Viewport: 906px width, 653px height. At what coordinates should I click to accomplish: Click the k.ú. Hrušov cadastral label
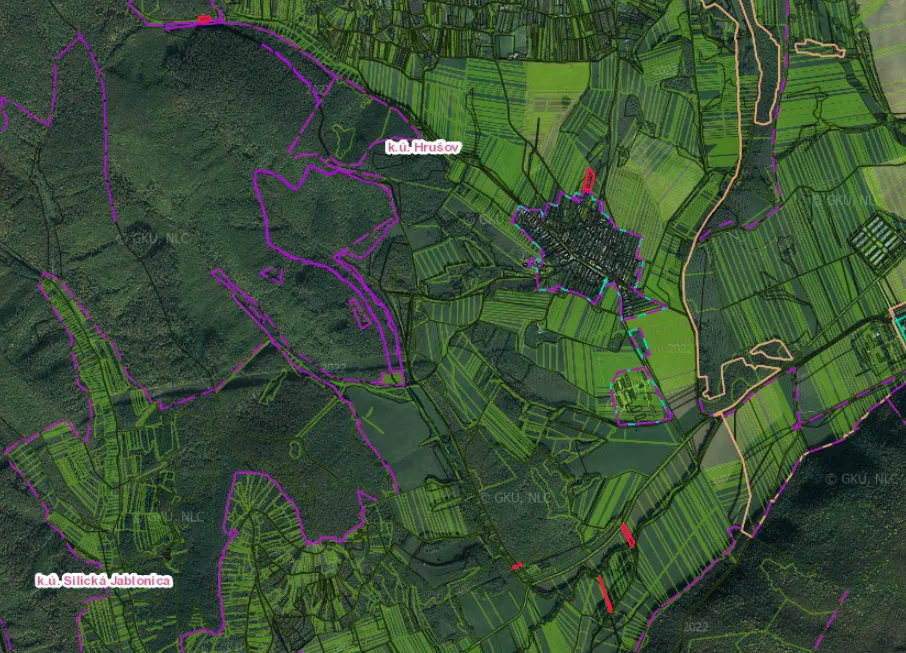[x=424, y=147]
